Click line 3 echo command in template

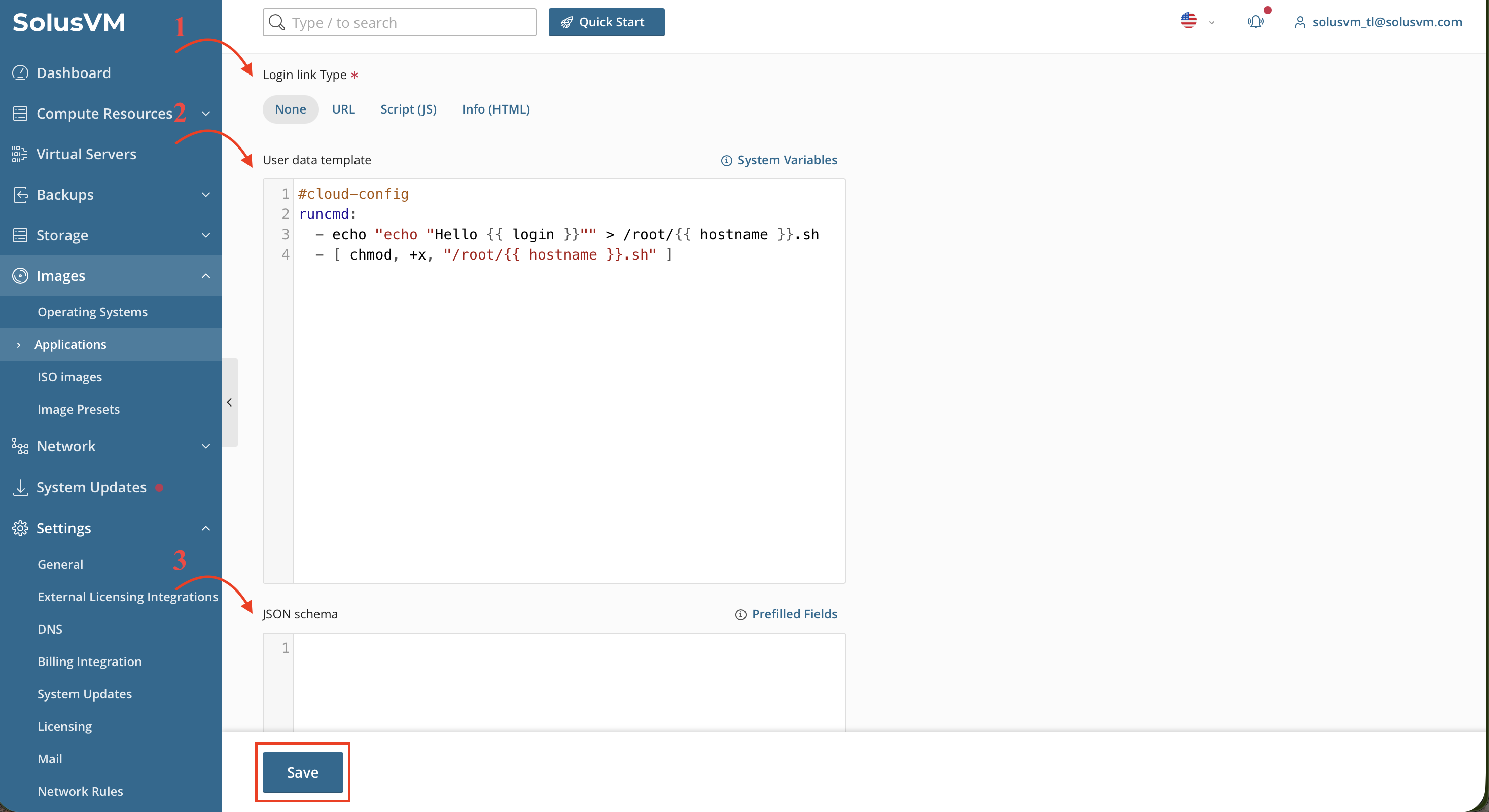pyautogui.click(x=566, y=235)
